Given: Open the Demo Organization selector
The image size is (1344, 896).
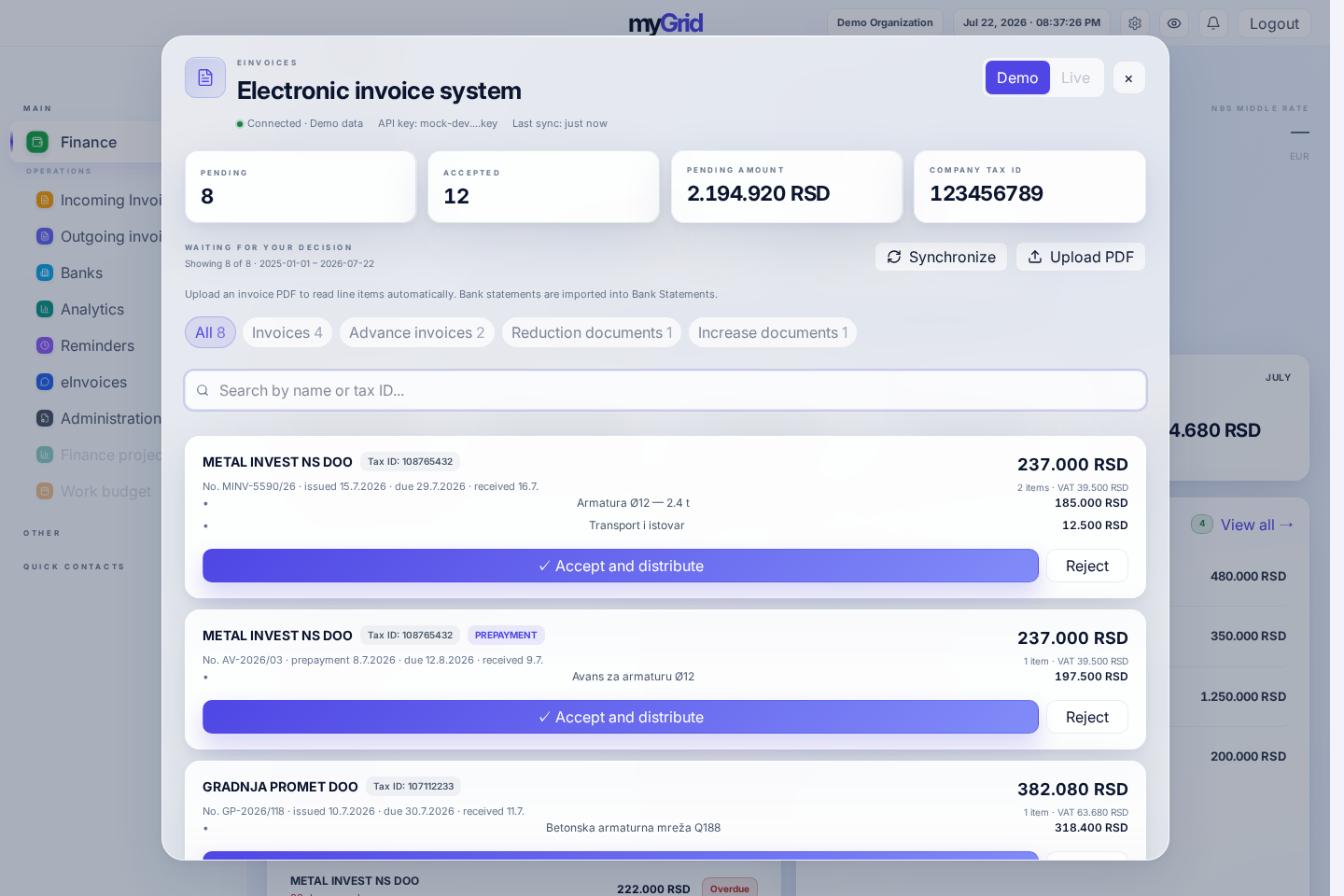Looking at the screenshot, I should click(x=885, y=23).
